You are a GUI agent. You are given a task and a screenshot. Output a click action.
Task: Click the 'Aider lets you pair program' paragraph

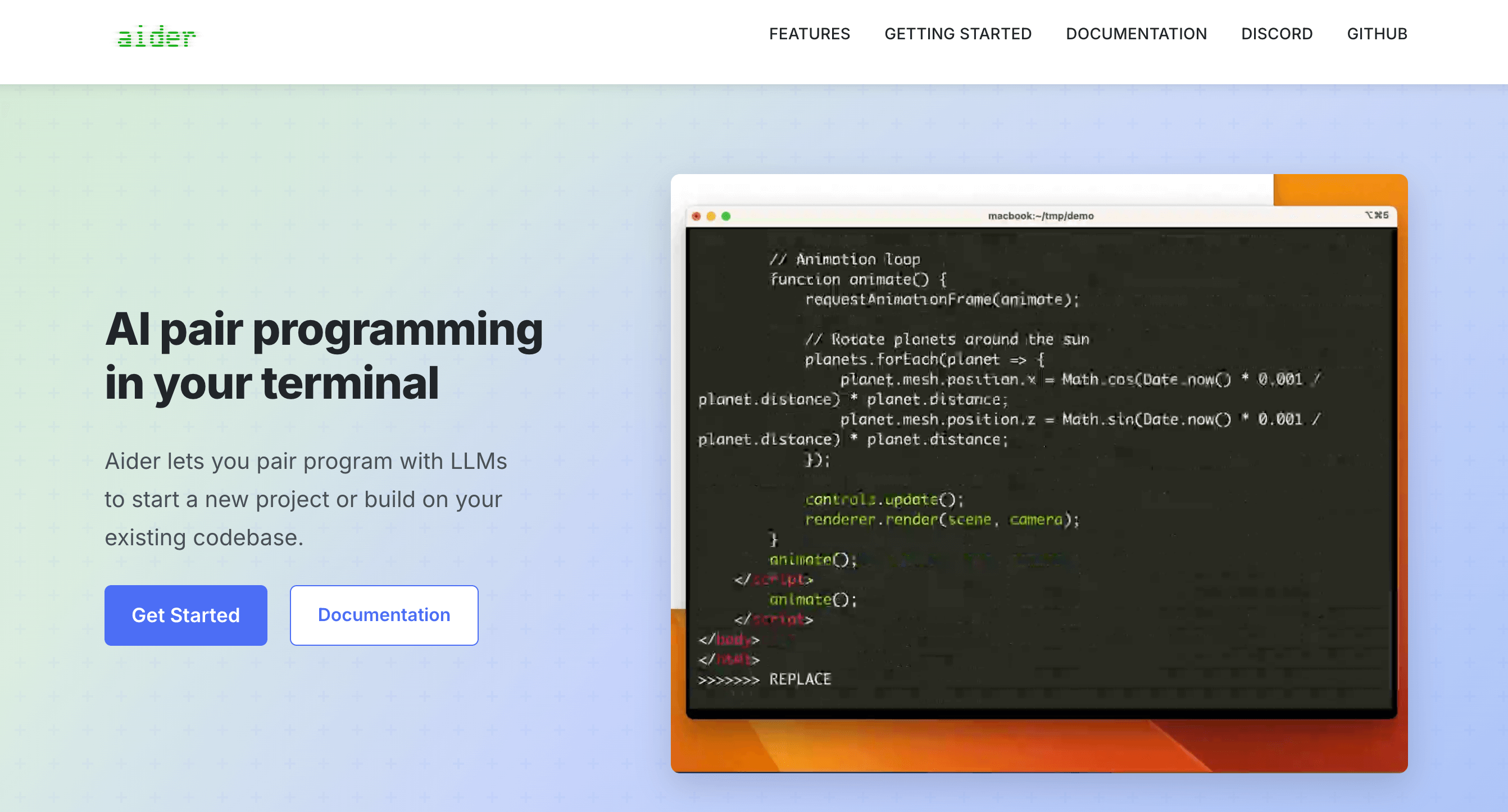(306, 499)
